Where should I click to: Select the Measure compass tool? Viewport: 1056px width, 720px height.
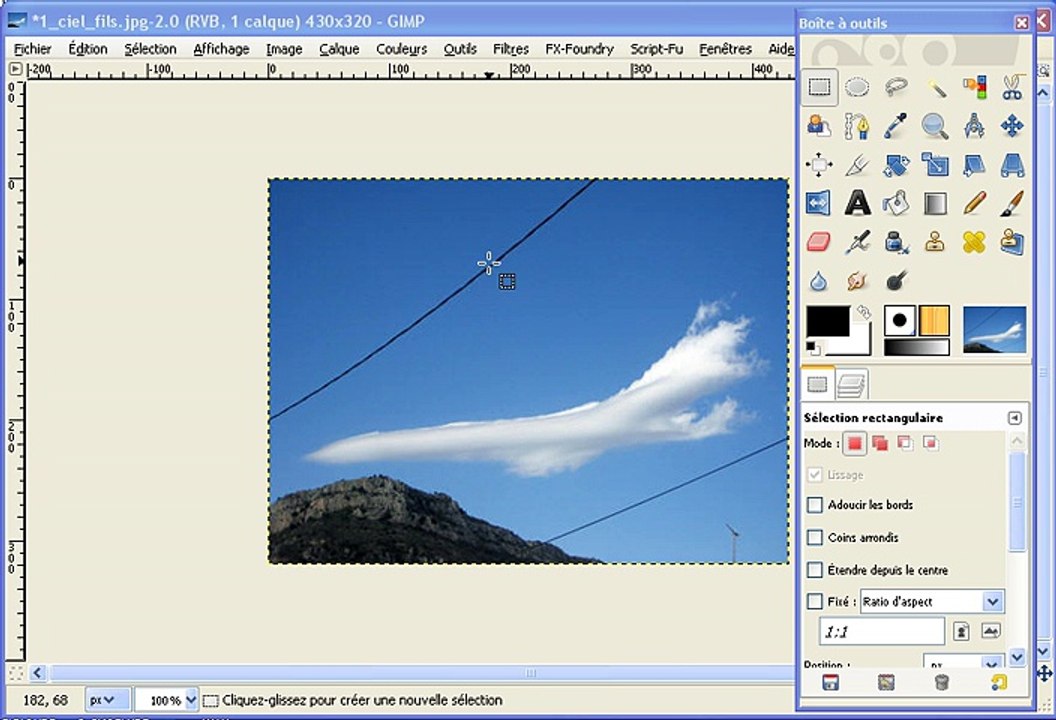974,125
